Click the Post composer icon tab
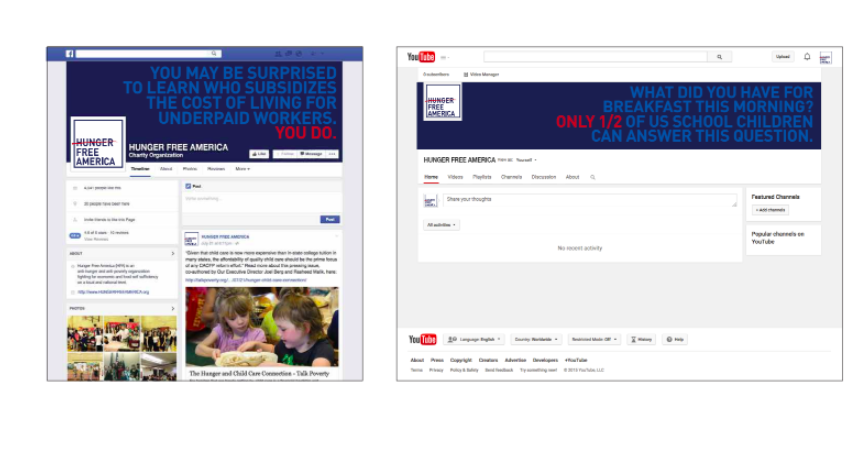The image size is (867, 452). click(x=193, y=186)
